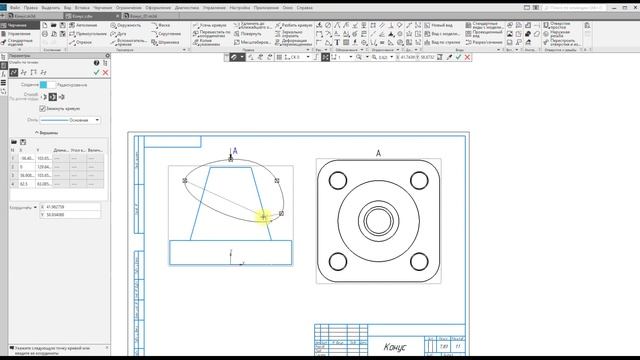This screenshot has height=360, width=640.
Task: Confirm spline with green checkmark in panel
Action: [x=96, y=72]
